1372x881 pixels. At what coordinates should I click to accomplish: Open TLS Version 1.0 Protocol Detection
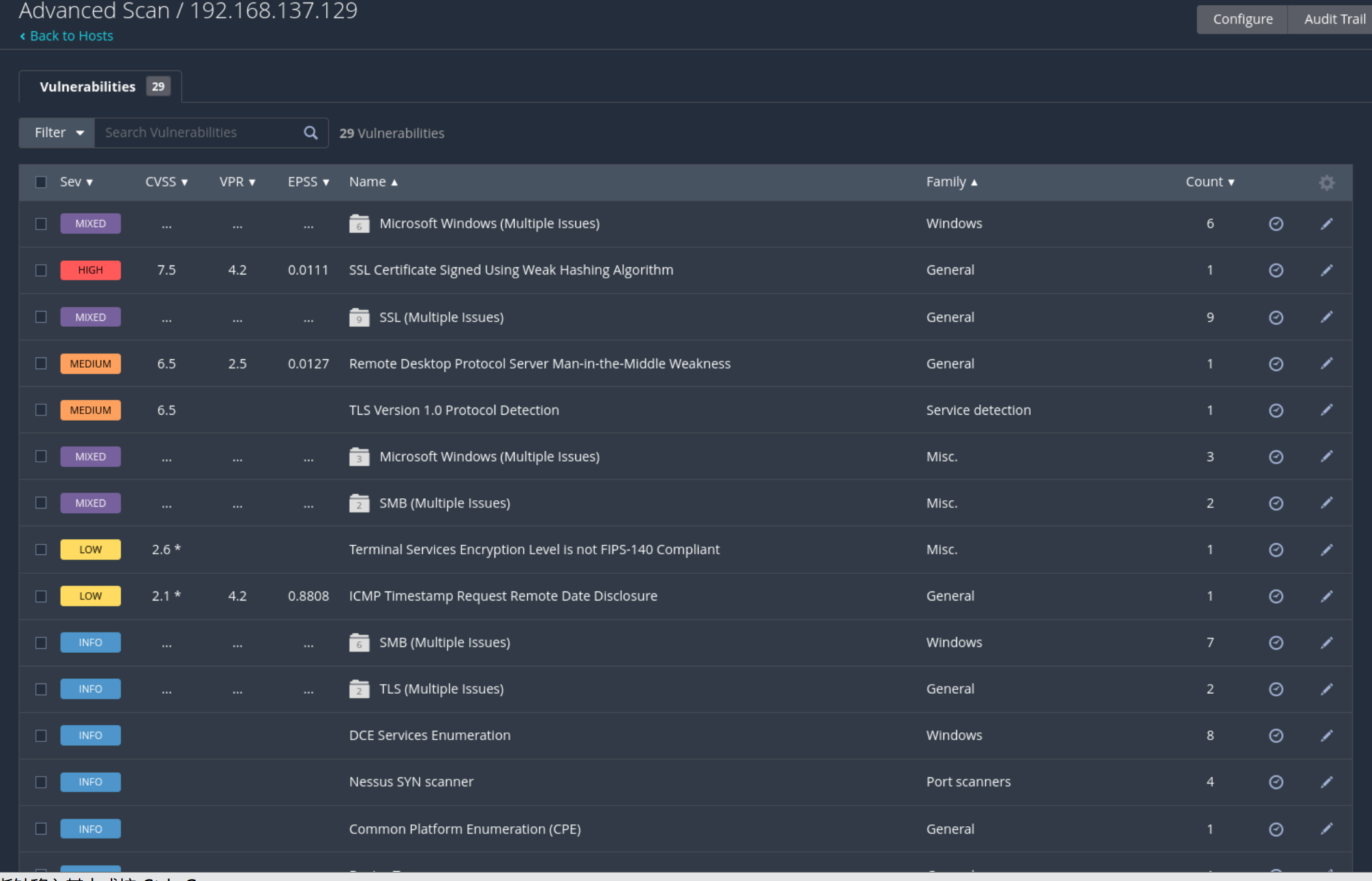coord(454,410)
